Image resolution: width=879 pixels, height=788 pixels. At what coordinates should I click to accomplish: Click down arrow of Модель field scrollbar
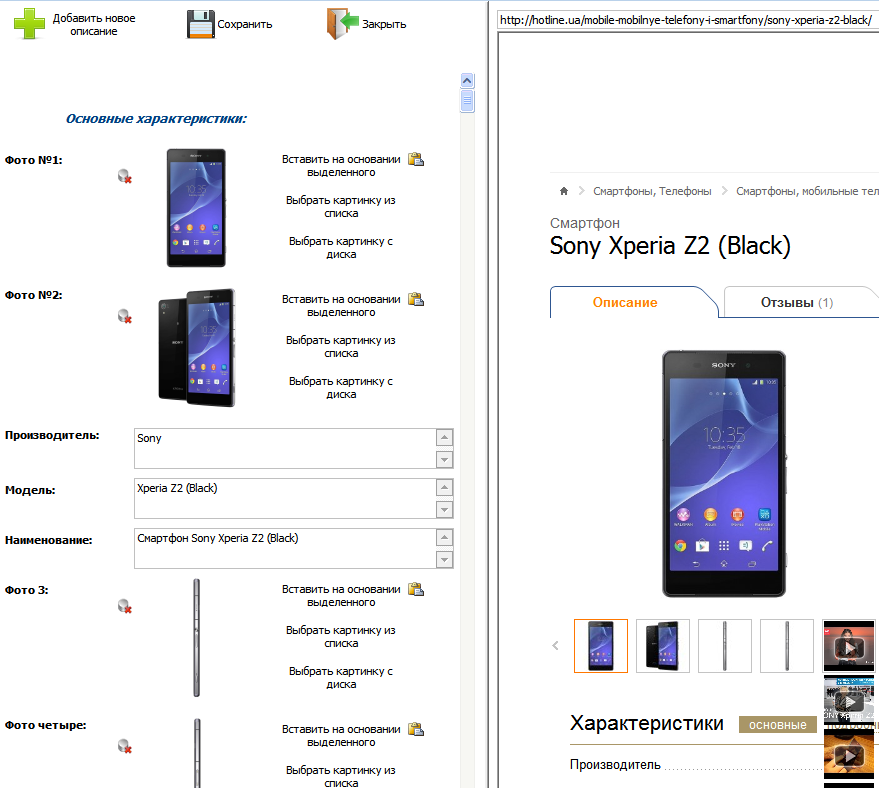tap(445, 509)
